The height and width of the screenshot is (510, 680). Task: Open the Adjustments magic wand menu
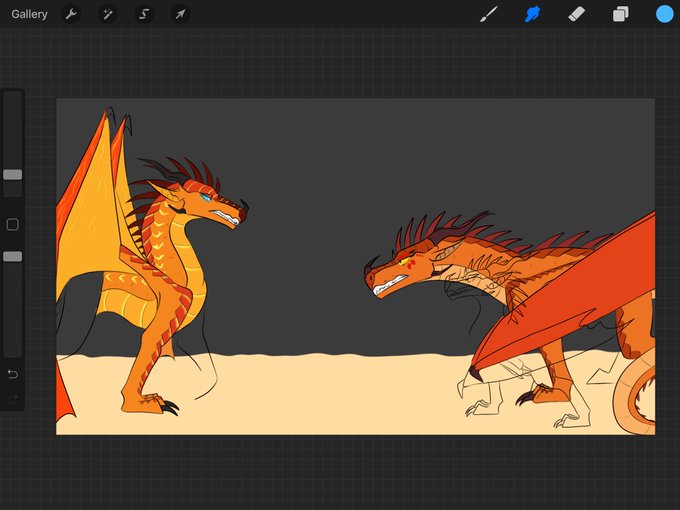pyautogui.click(x=107, y=14)
